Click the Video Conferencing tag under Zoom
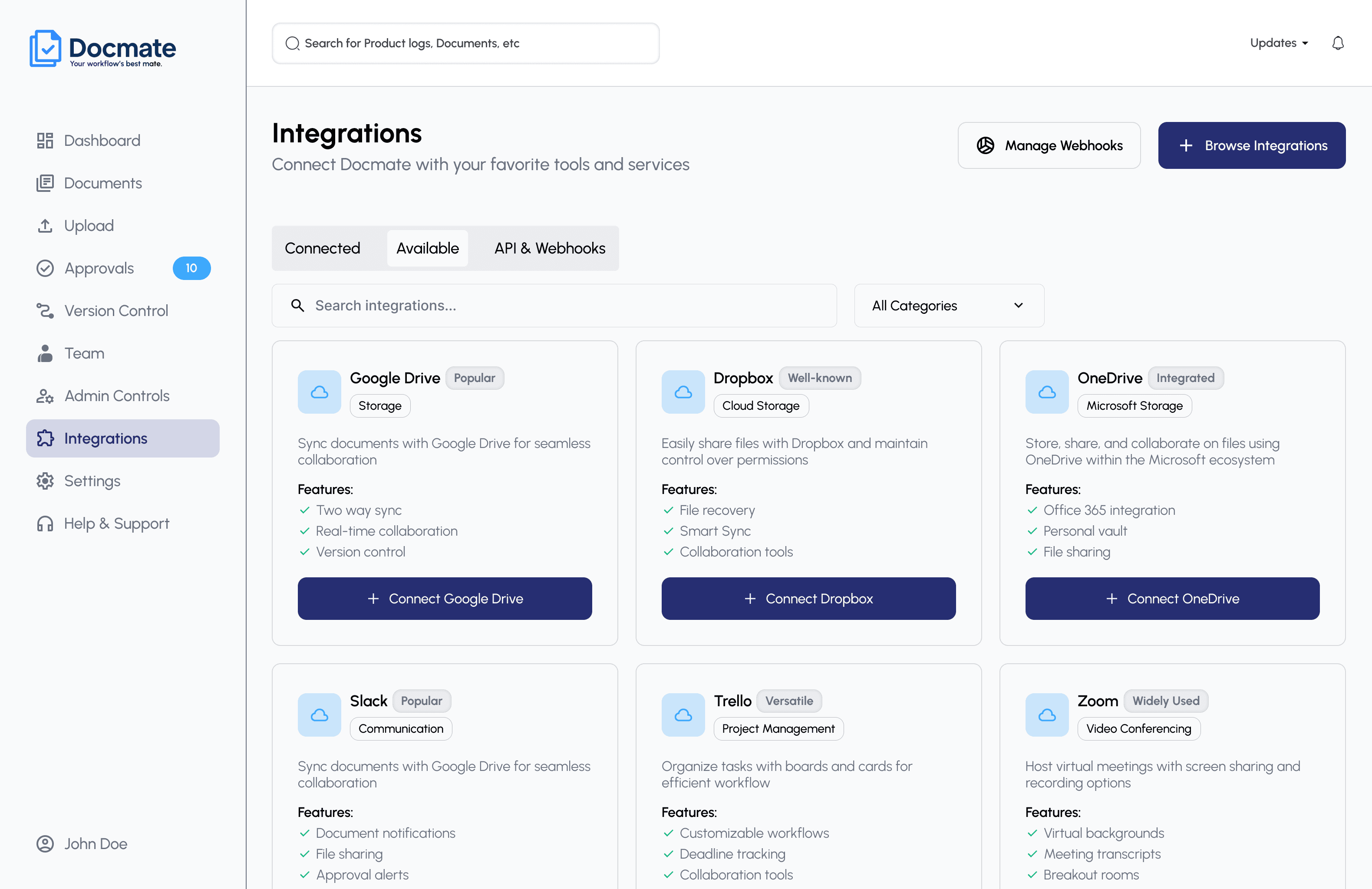Viewport: 1372px width, 889px height. point(1138,729)
